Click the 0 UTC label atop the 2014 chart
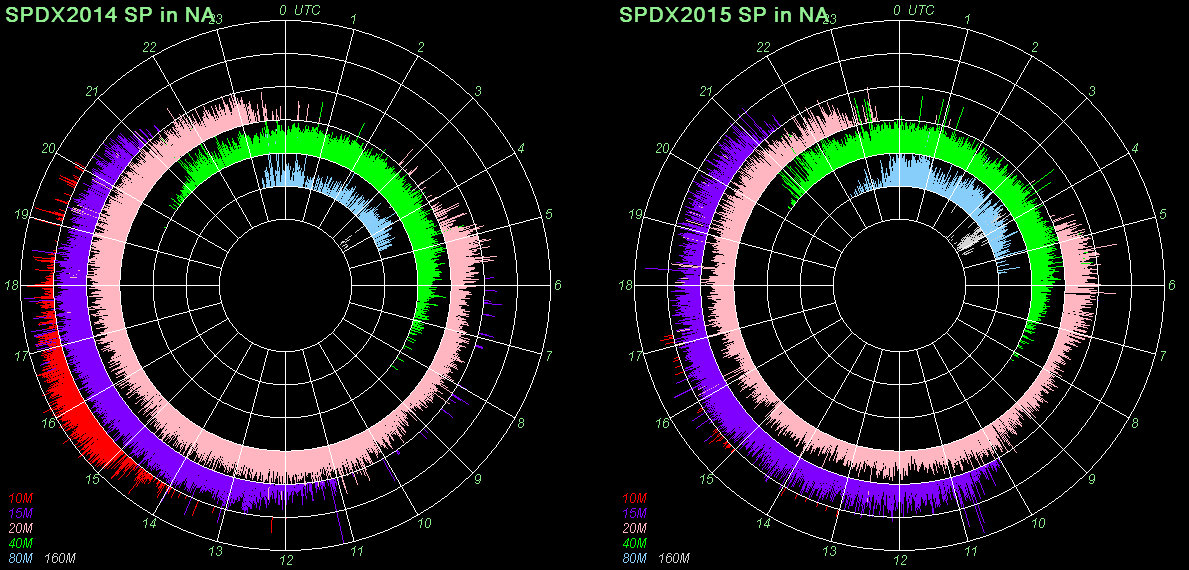1189x570 pixels. [x=298, y=10]
